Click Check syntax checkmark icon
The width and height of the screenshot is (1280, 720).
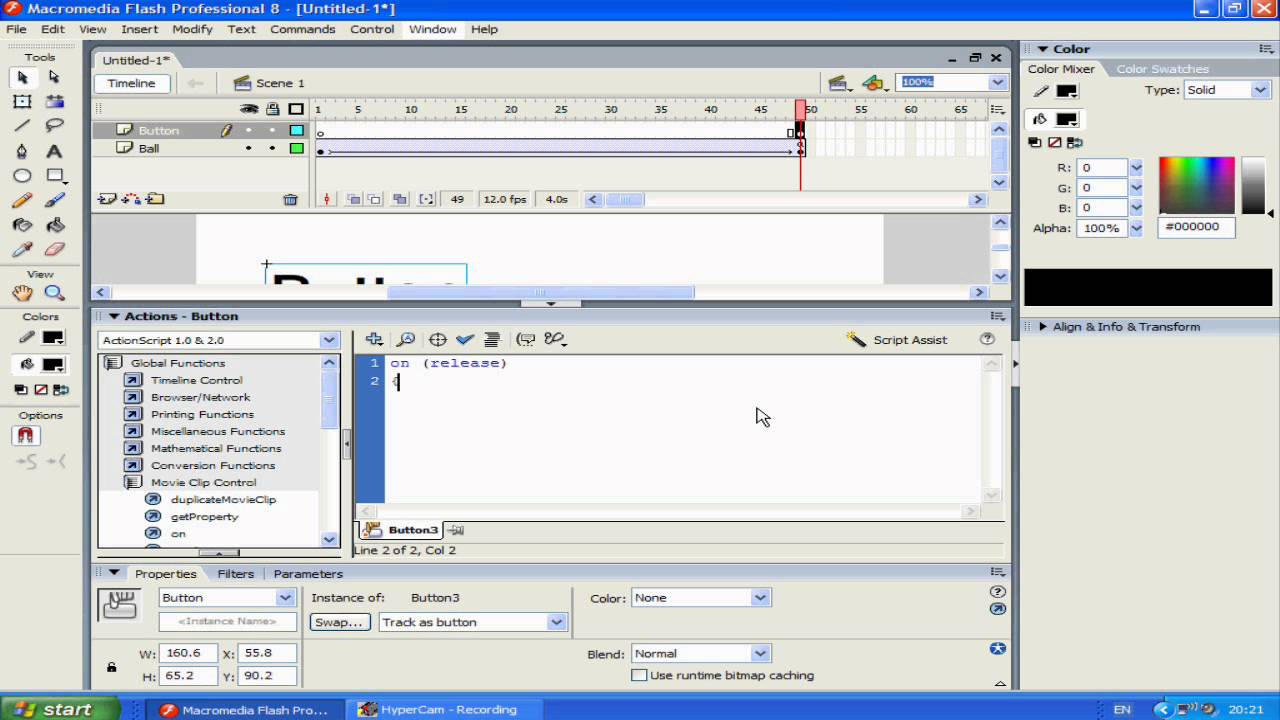coord(464,340)
